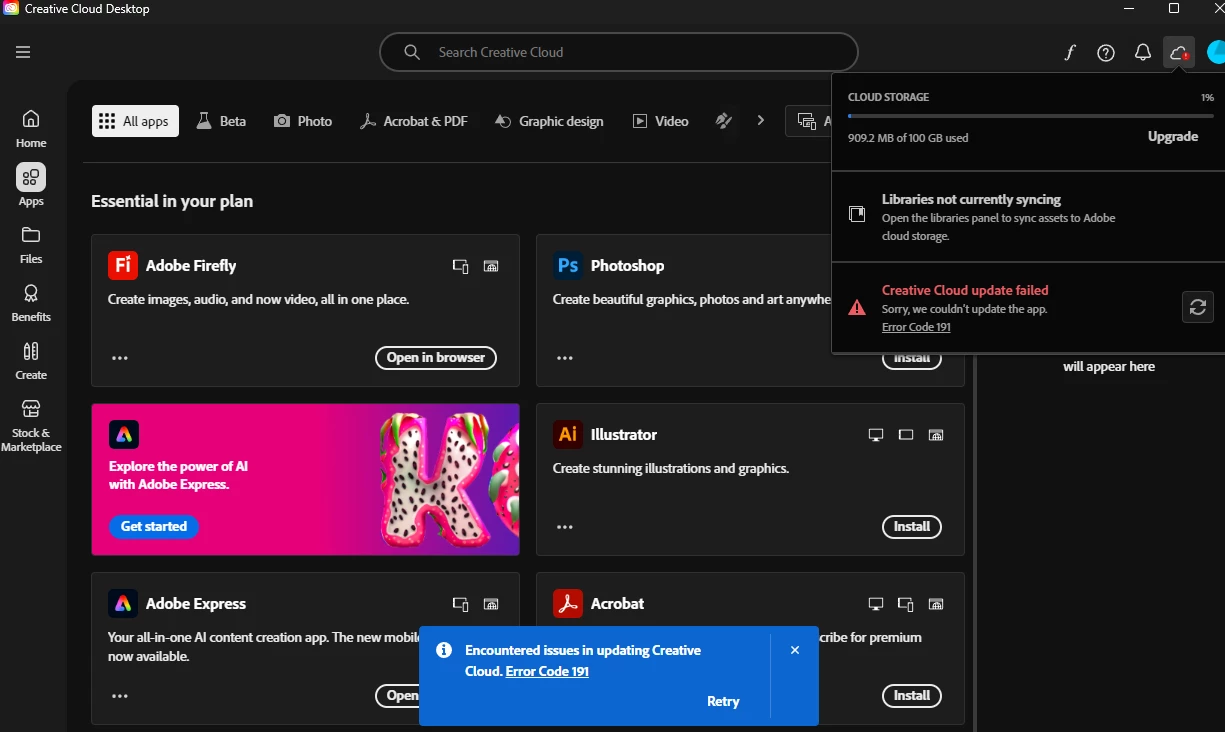Switch to the Graphic design category
The height and width of the screenshot is (732, 1225).
tap(549, 121)
